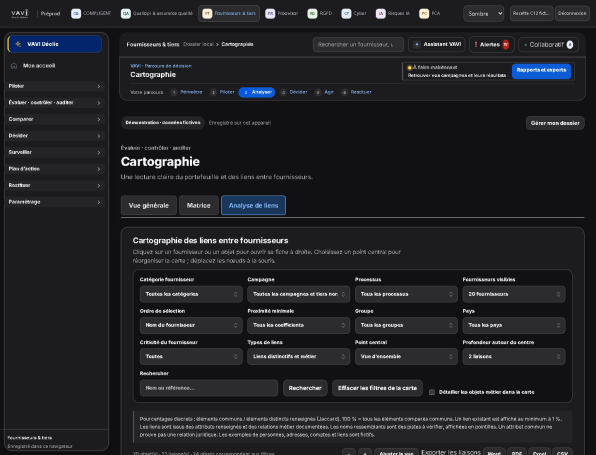Click the VAVI logo in the header

20,14
